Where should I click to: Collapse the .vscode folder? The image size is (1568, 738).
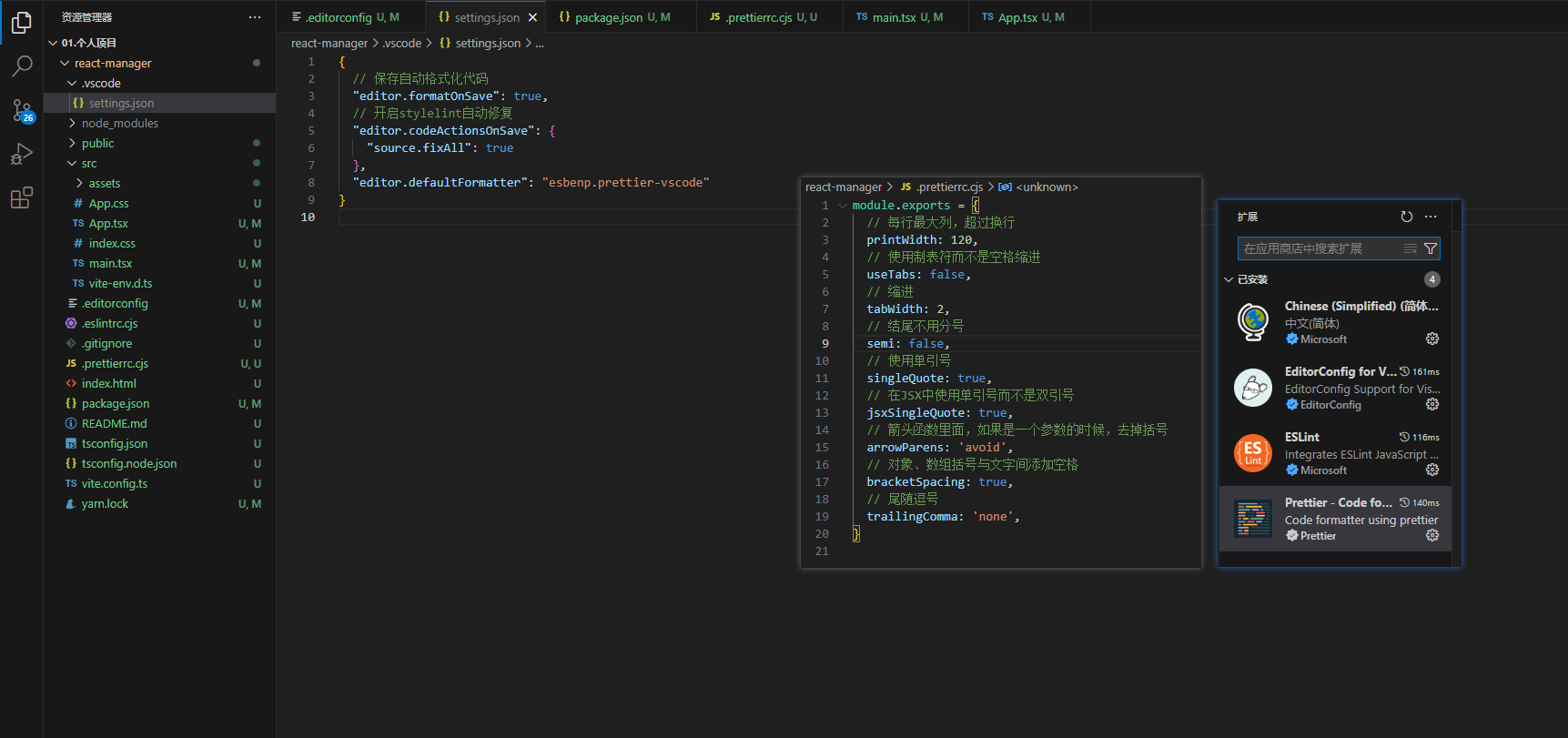tap(72, 83)
